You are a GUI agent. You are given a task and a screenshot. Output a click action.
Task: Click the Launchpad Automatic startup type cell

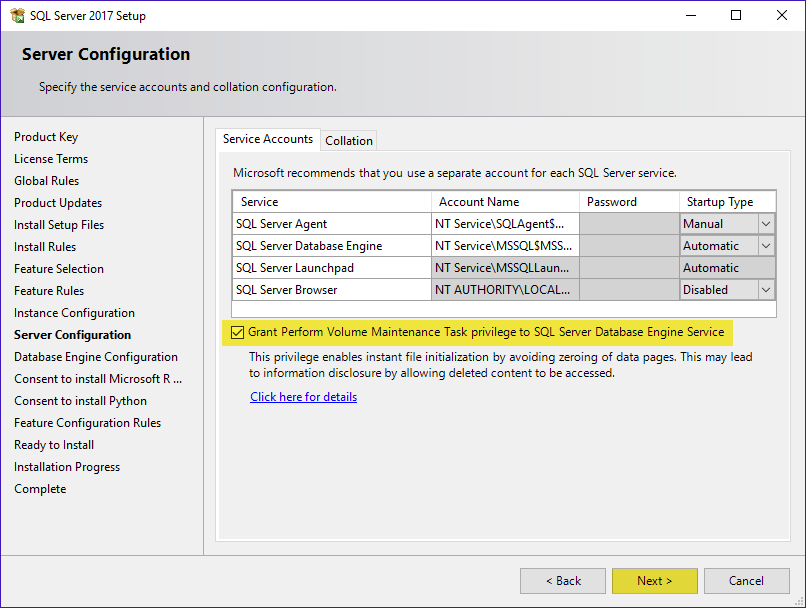(727, 268)
